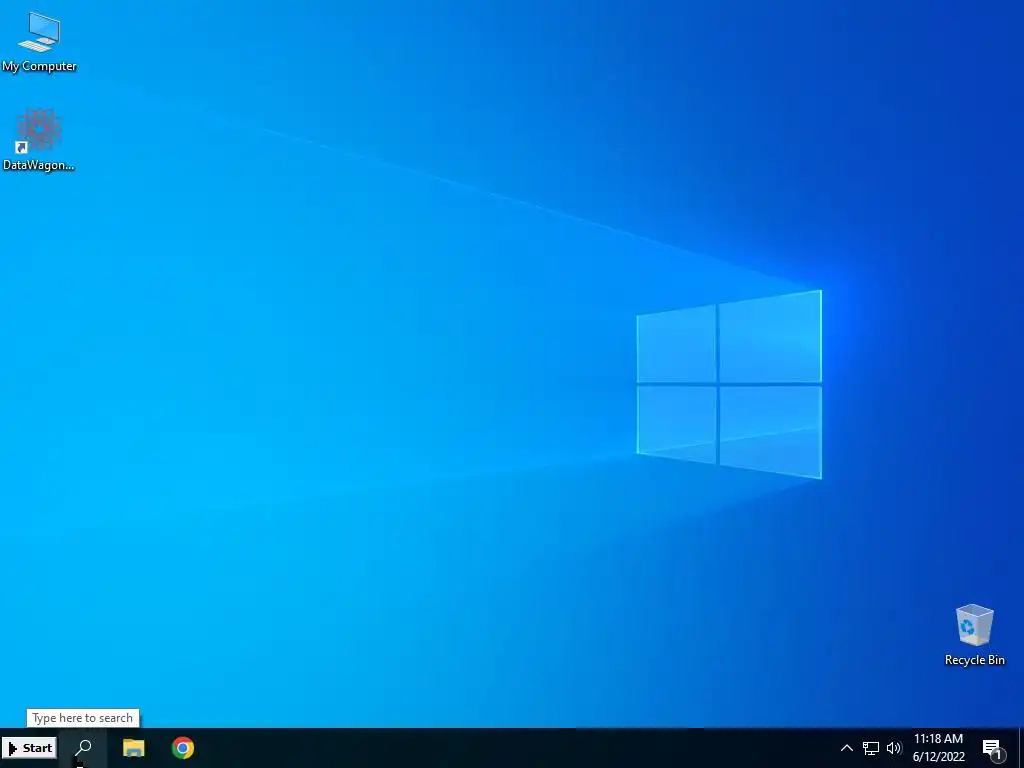
Task: Open the Start menu
Action: 29,748
